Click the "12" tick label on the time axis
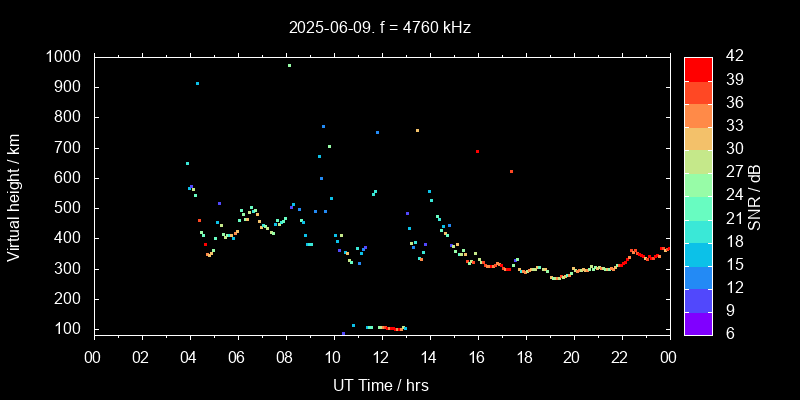This screenshot has height=400, width=800. [381, 357]
